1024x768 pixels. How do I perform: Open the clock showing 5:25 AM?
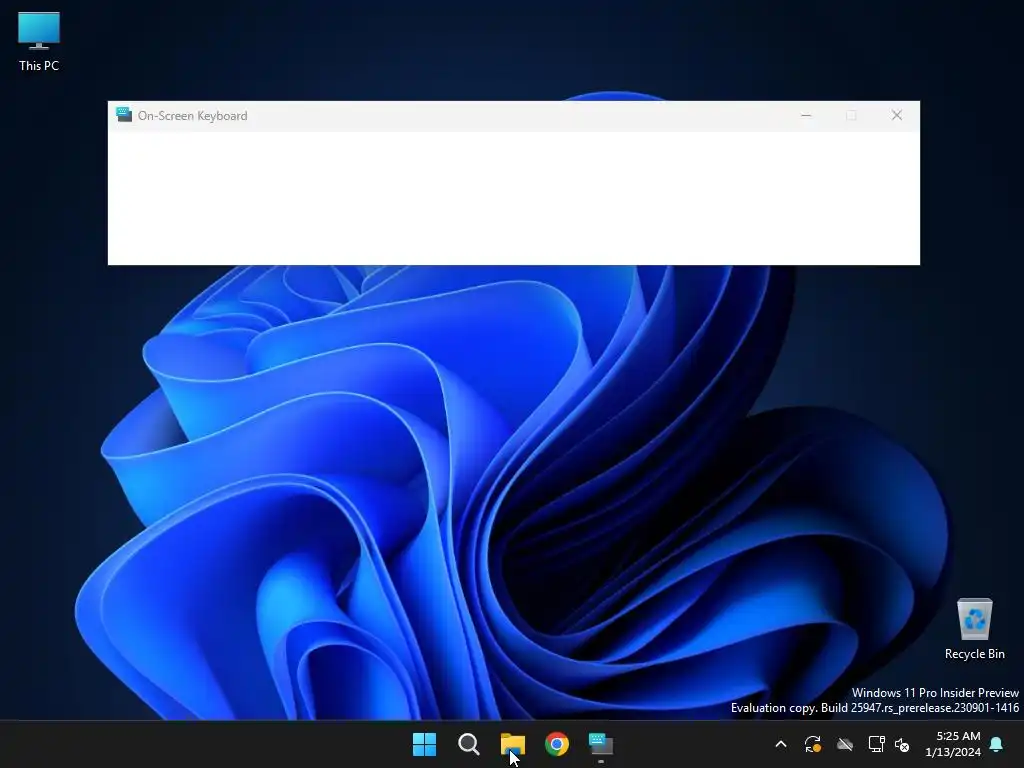tap(953, 744)
